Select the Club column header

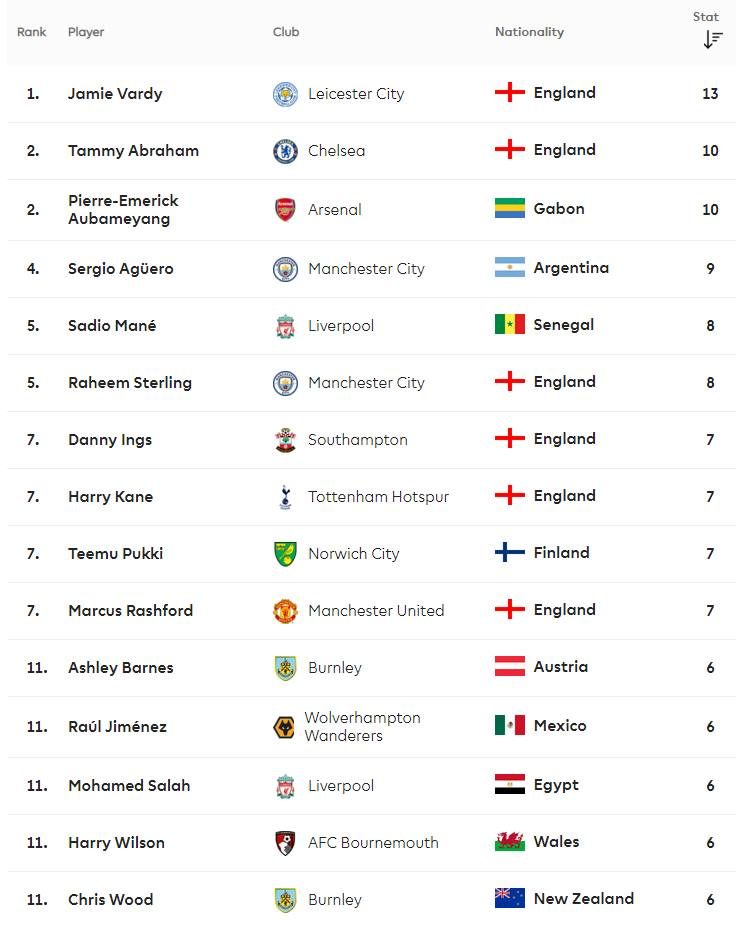tap(286, 32)
